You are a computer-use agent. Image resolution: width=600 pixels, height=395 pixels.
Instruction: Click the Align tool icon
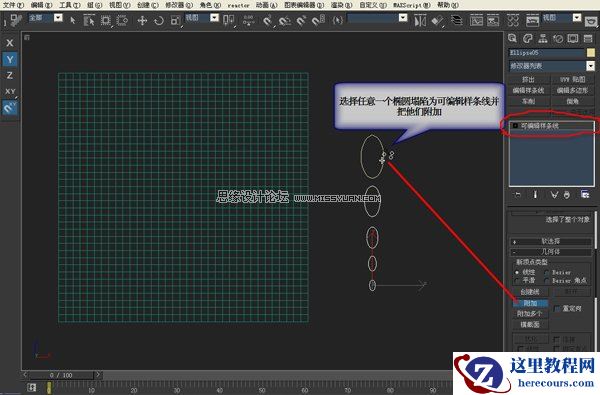(437, 20)
